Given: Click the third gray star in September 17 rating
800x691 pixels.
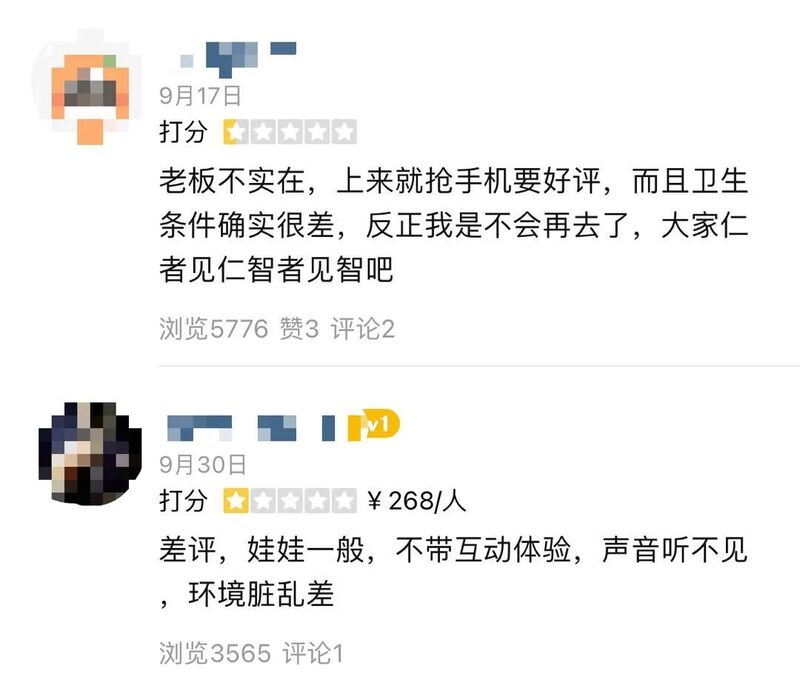Looking at the screenshot, I should 290,132.
